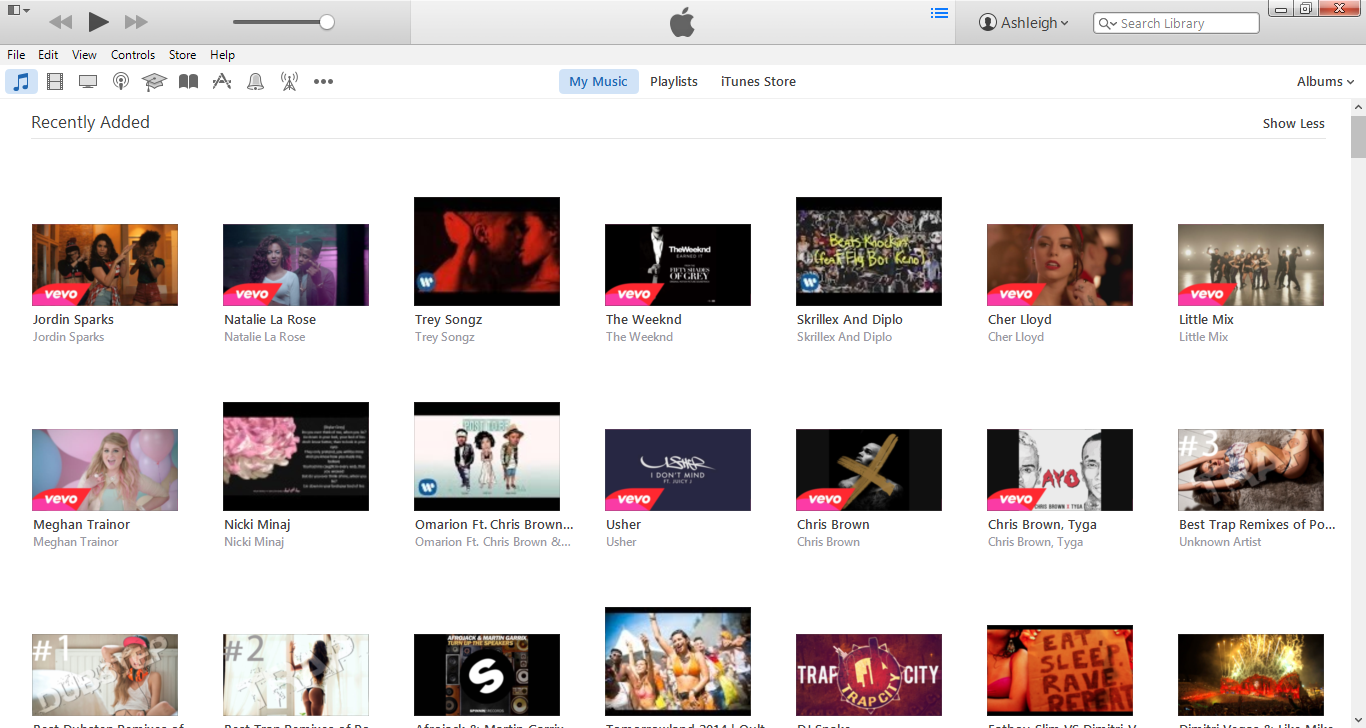Click the Jordin Sparks album title
This screenshot has width=1366, height=728.
[x=73, y=320]
